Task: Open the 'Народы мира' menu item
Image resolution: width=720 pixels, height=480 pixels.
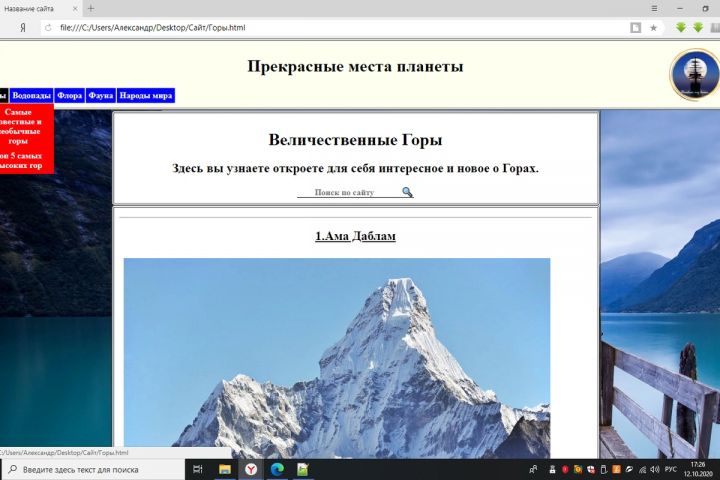Action: pyautogui.click(x=146, y=96)
